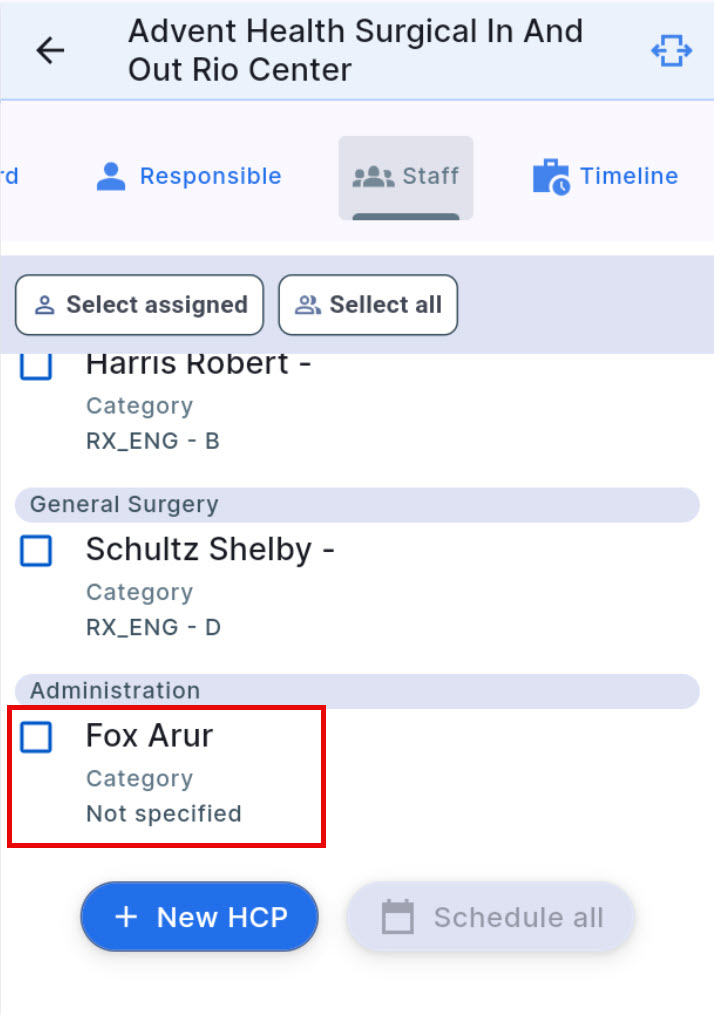Click the people icon inside Sellect all button

click(x=308, y=304)
